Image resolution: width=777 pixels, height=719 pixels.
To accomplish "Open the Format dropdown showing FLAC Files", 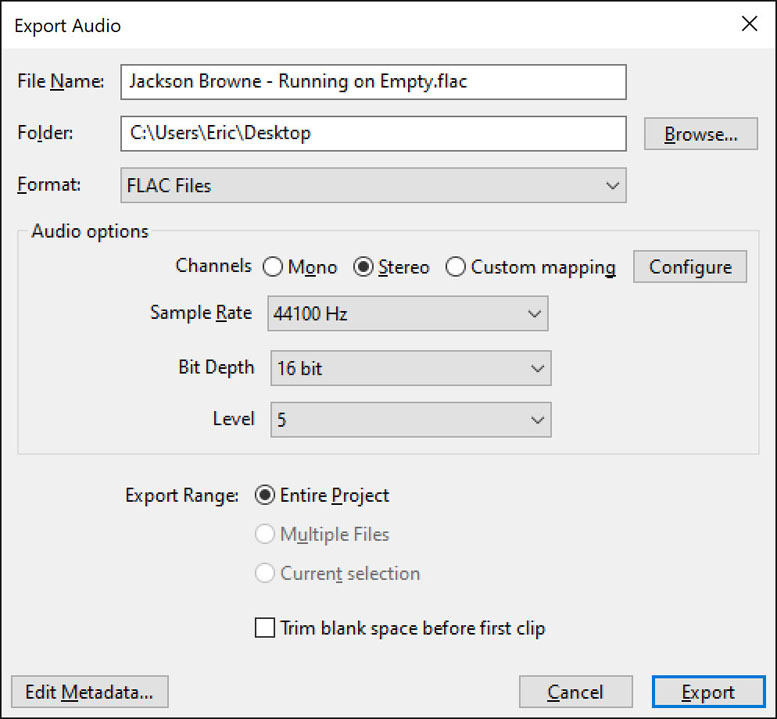I will click(373, 185).
